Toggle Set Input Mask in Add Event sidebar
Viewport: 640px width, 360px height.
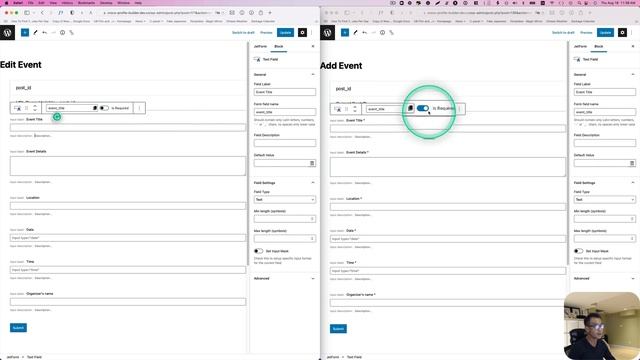(578, 251)
